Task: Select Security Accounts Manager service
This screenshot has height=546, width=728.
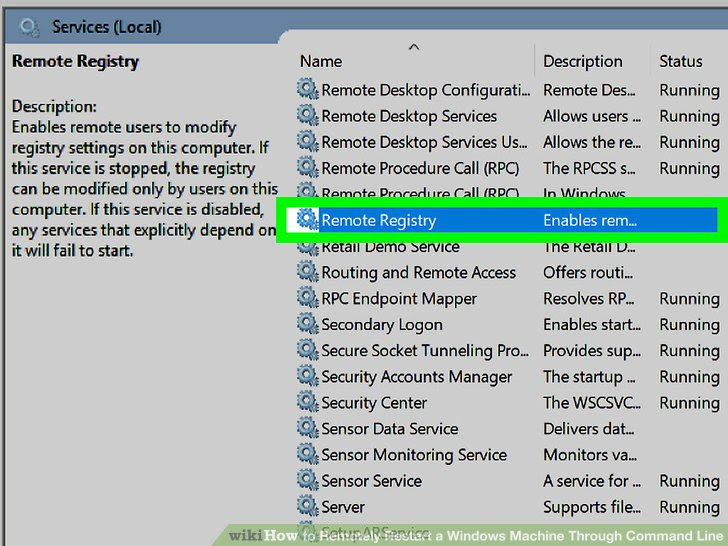Action: click(x=416, y=377)
